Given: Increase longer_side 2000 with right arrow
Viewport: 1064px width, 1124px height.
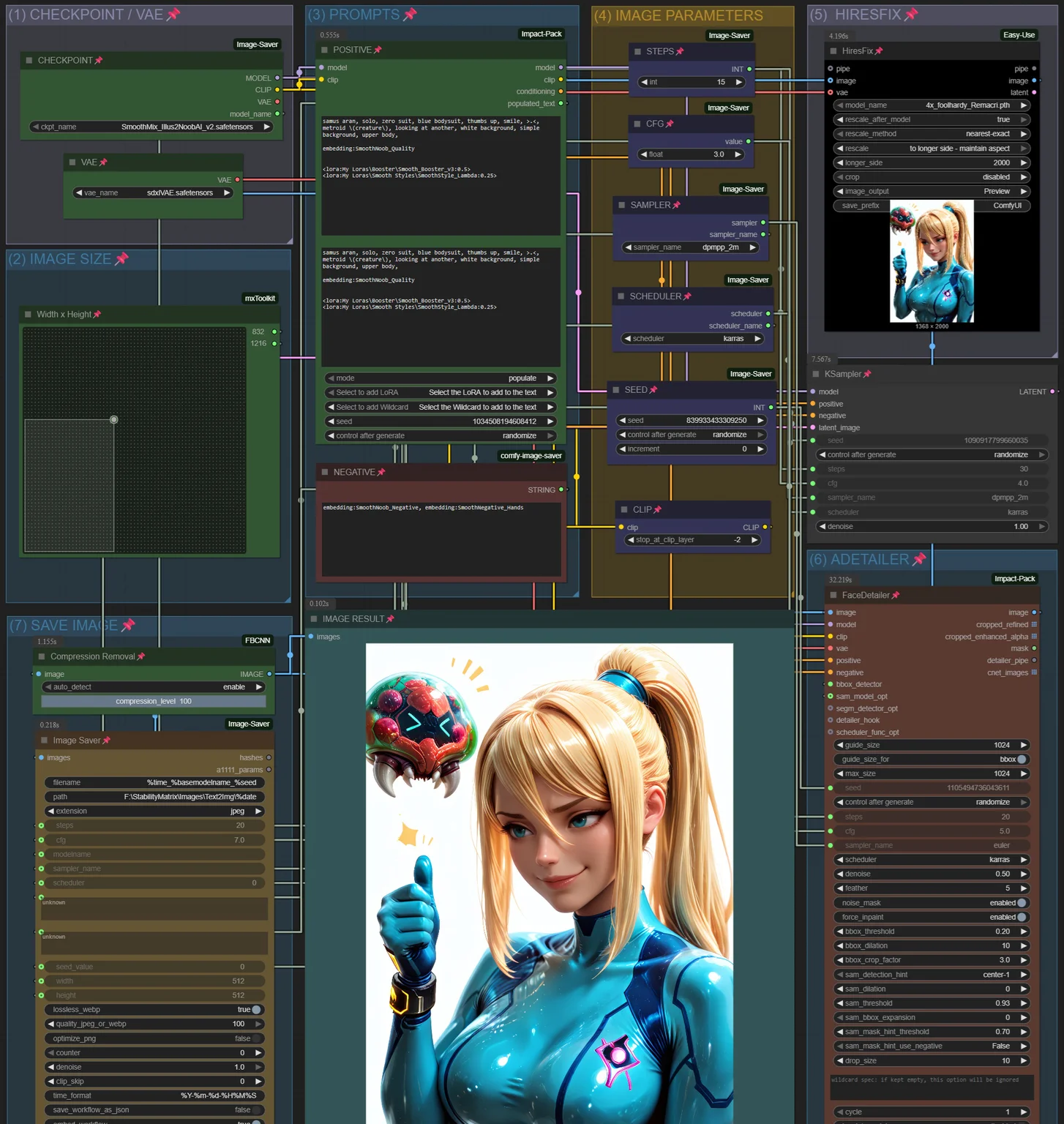Looking at the screenshot, I should [x=1023, y=163].
